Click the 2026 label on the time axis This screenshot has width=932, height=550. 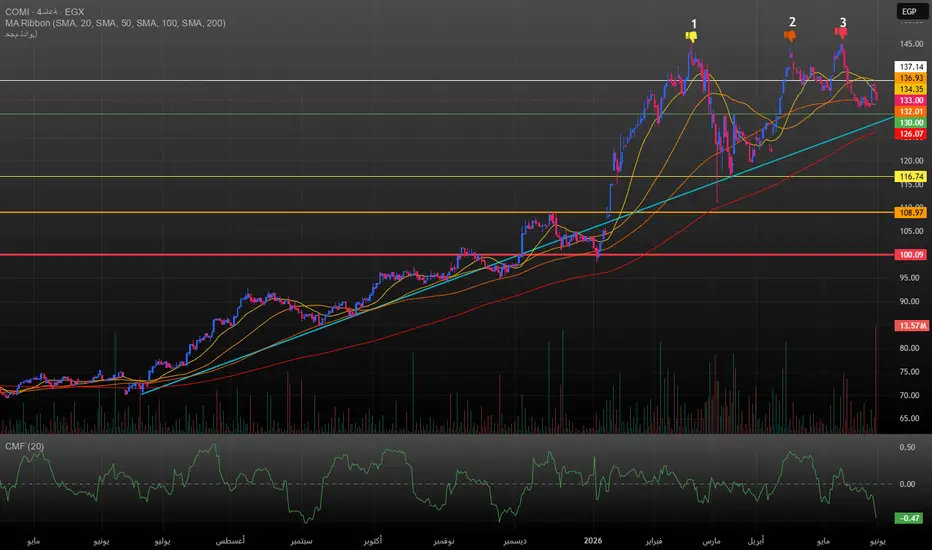click(593, 540)
